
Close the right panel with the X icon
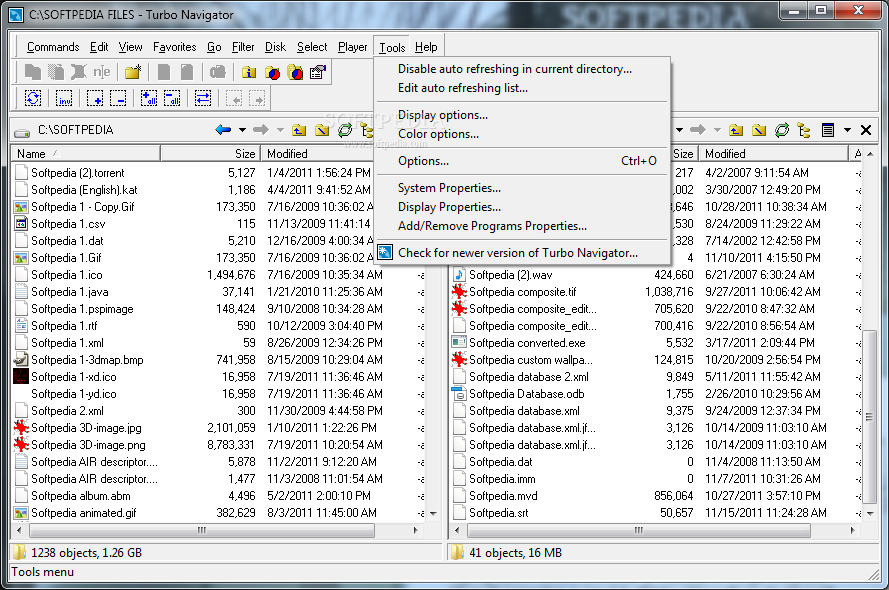tap(866, 130)
